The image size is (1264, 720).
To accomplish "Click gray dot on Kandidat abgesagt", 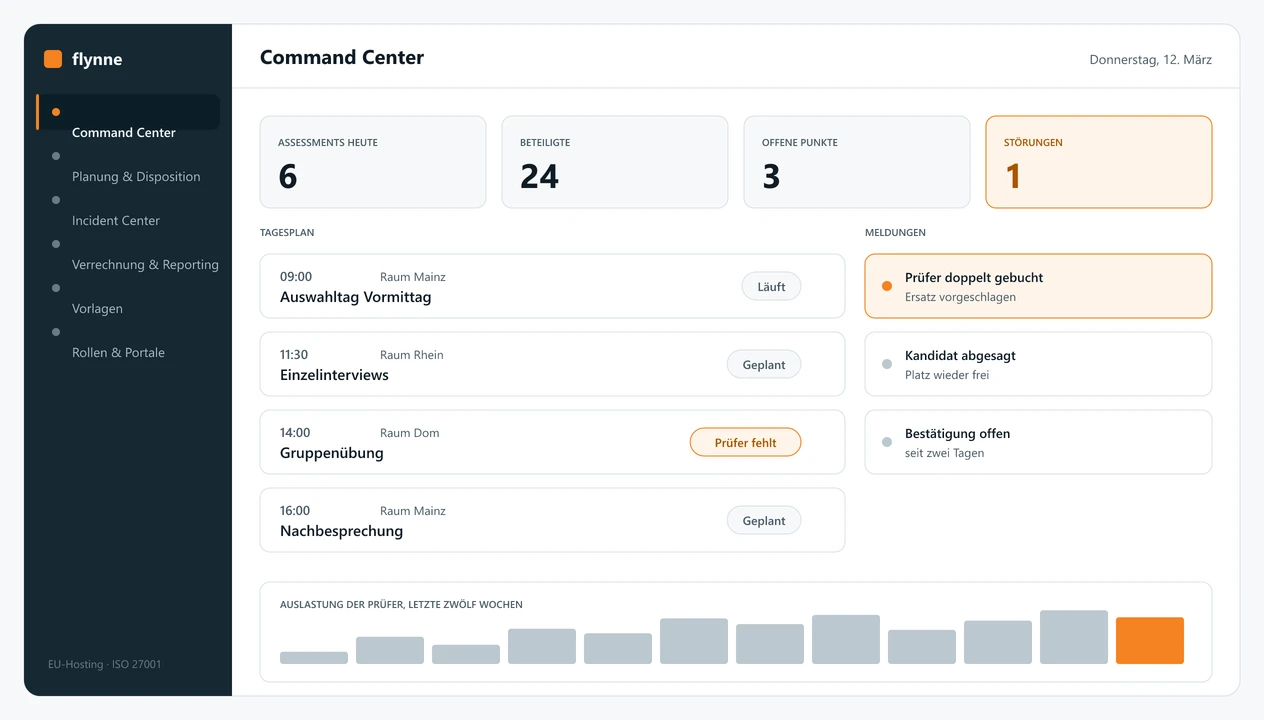I will pos(887,364).
